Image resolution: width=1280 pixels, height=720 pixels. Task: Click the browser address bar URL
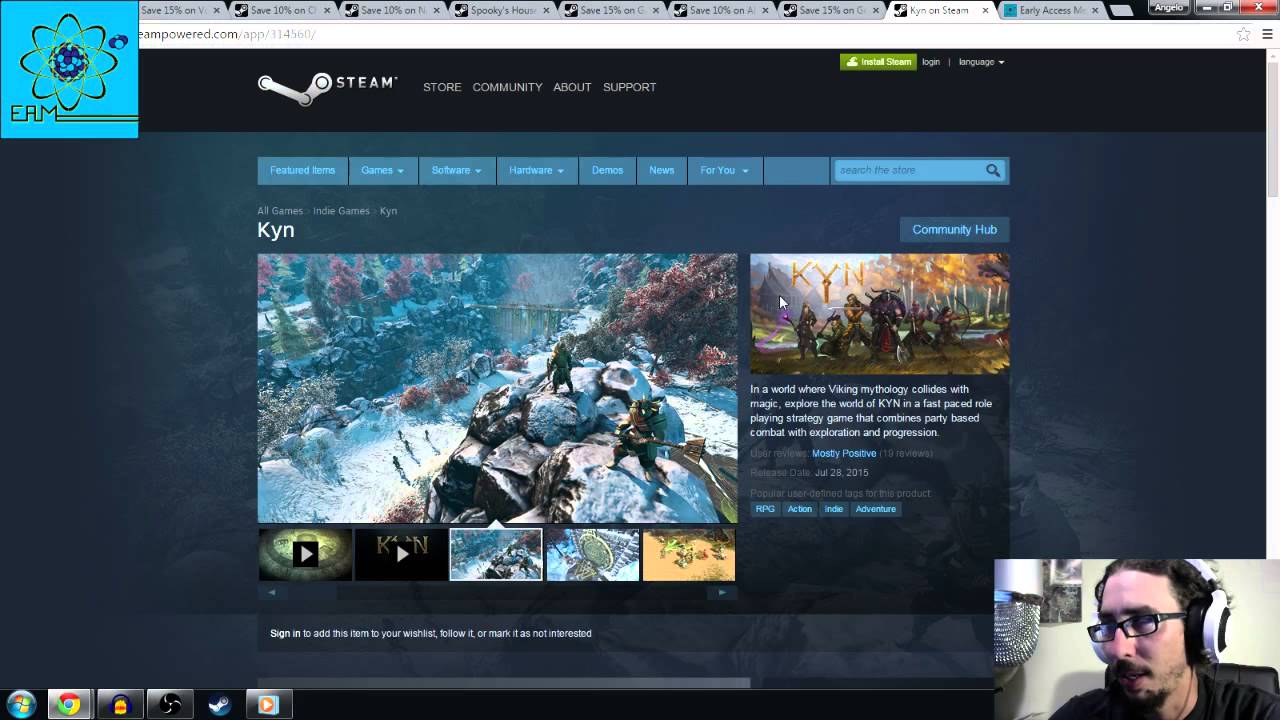pyautogui.click(x=228, y=34)
